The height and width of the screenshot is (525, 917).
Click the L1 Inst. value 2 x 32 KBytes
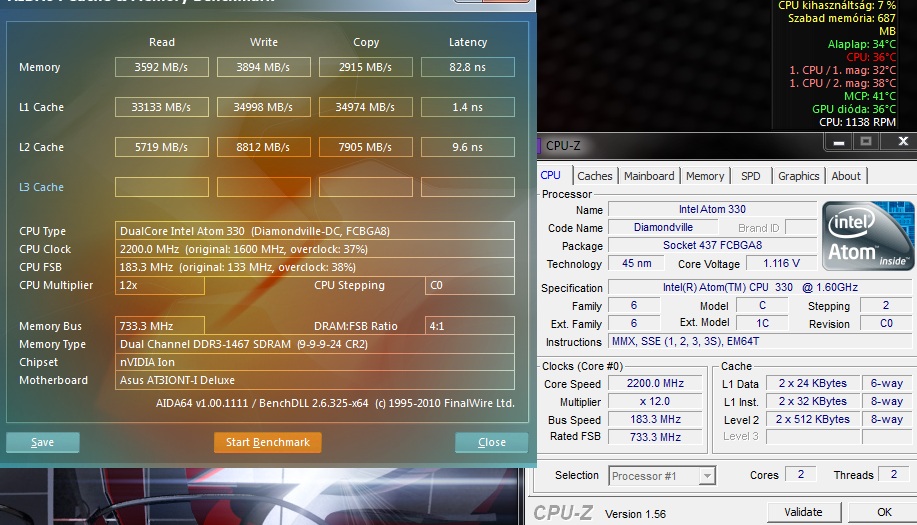pyautogui.click(x=812, y=402)
